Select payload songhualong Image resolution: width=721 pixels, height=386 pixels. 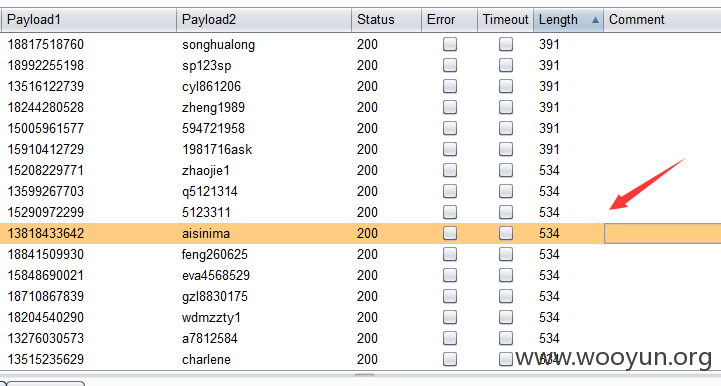click(x=218, y=45)
